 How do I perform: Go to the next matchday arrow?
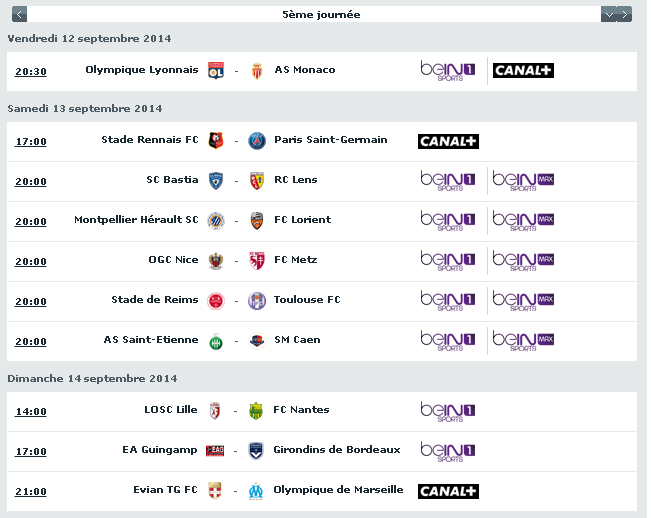coord(624,14)
